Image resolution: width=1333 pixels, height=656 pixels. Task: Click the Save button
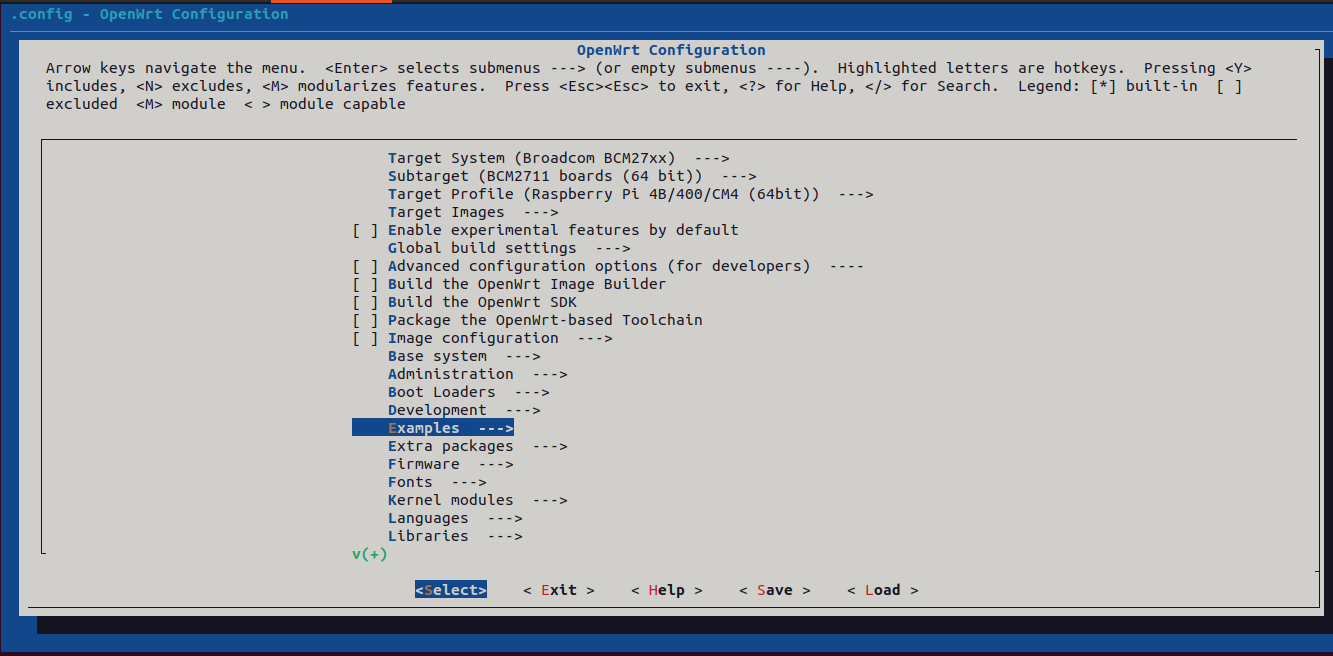(x=774, y=590)
